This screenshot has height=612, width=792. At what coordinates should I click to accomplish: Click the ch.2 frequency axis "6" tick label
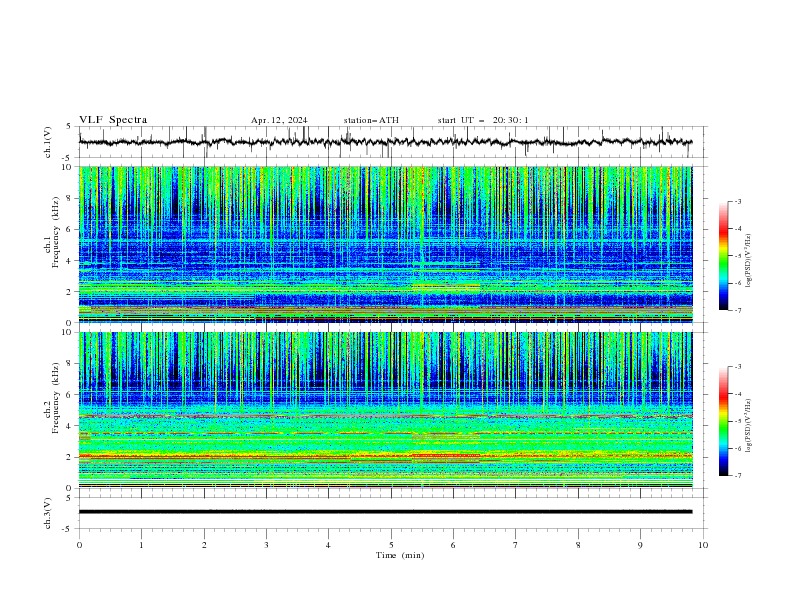70,395
